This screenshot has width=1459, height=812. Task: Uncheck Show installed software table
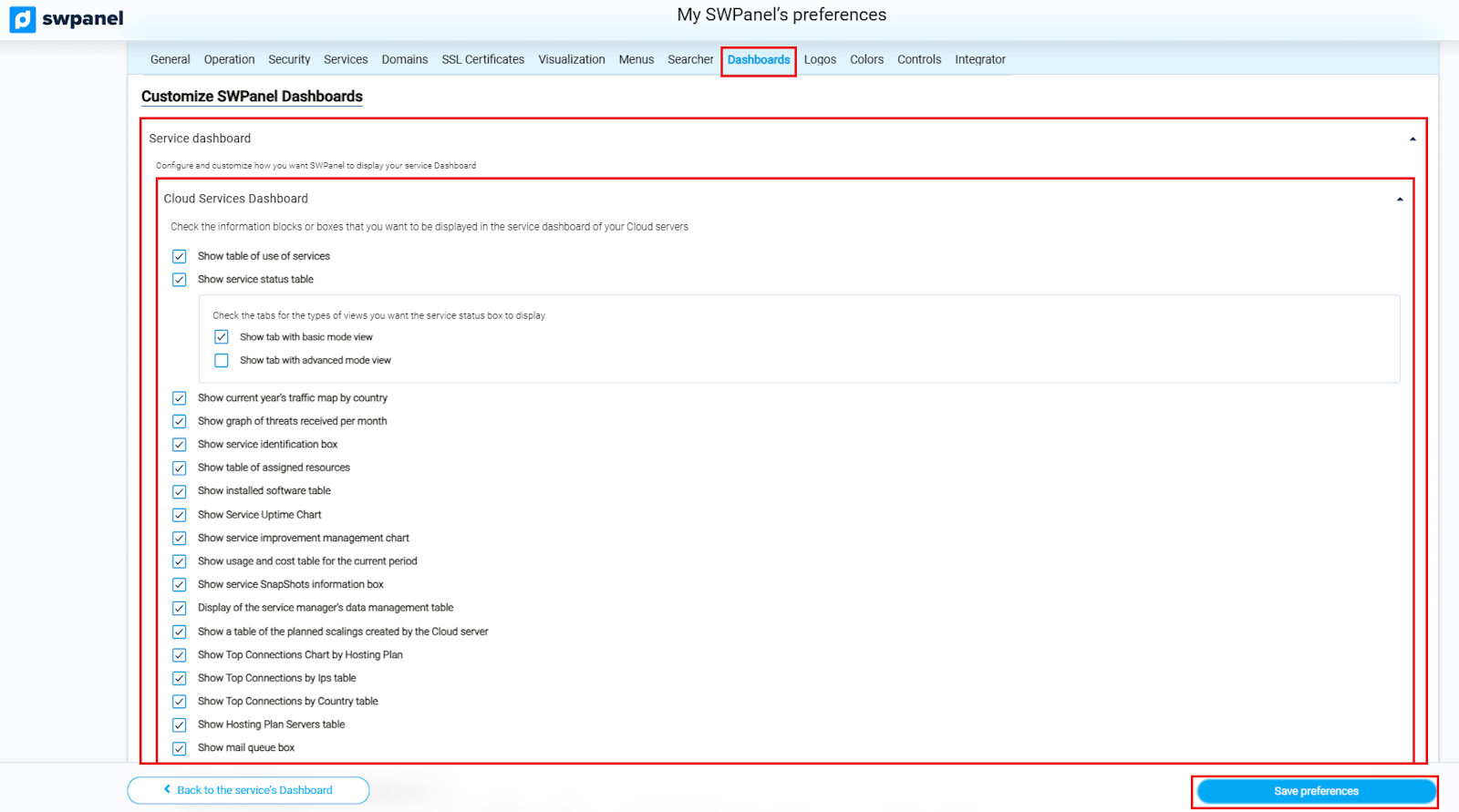pyautogui.click(x=180, y=491)
